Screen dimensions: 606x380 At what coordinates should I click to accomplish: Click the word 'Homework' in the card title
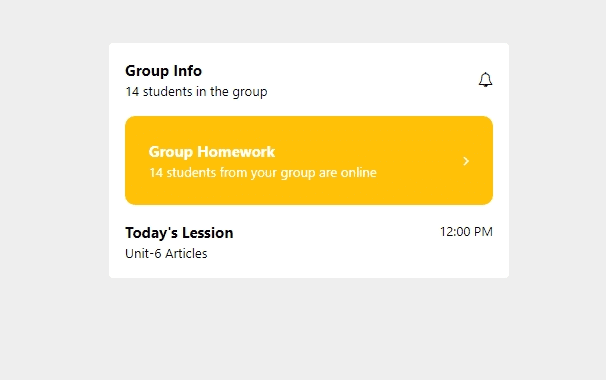click(236, 152)
